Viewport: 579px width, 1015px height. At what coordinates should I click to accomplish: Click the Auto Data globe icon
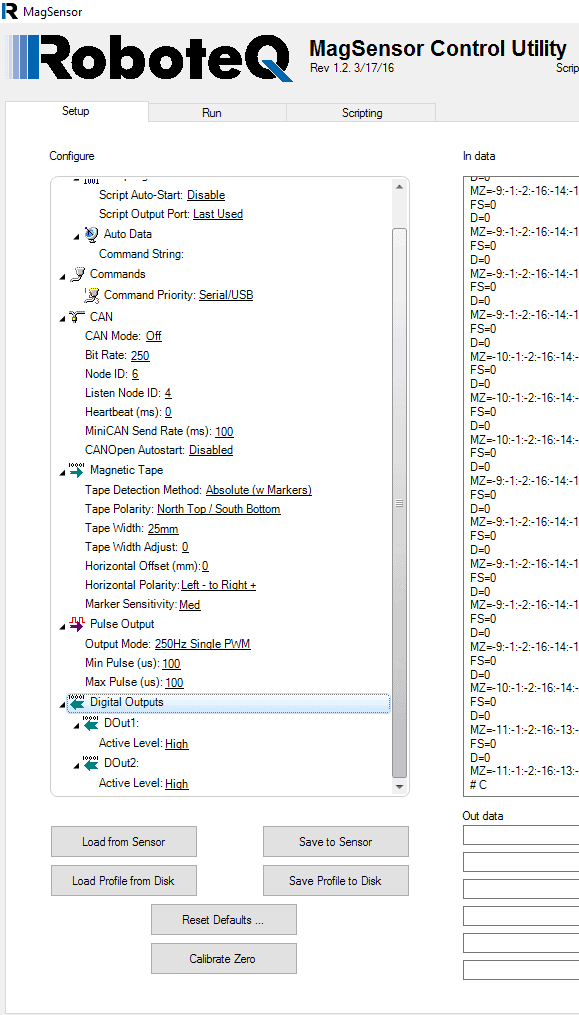tap(91, 234)
